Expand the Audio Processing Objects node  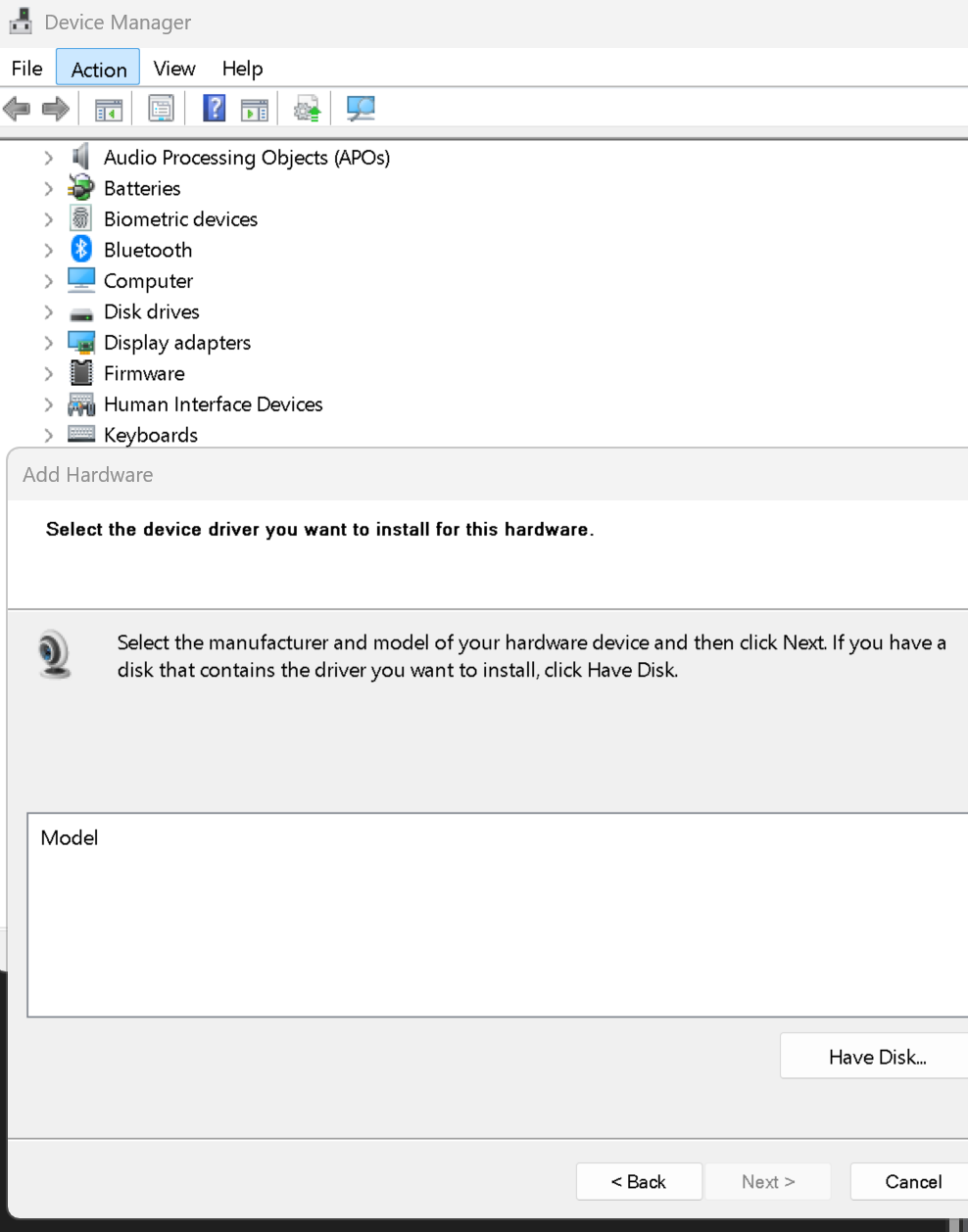(x=48, y=158)
